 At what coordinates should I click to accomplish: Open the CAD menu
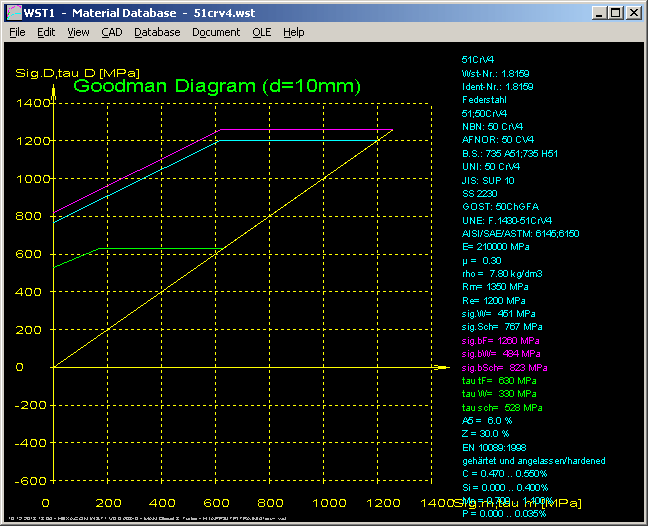pyautogui.click(x=111, y=32)
